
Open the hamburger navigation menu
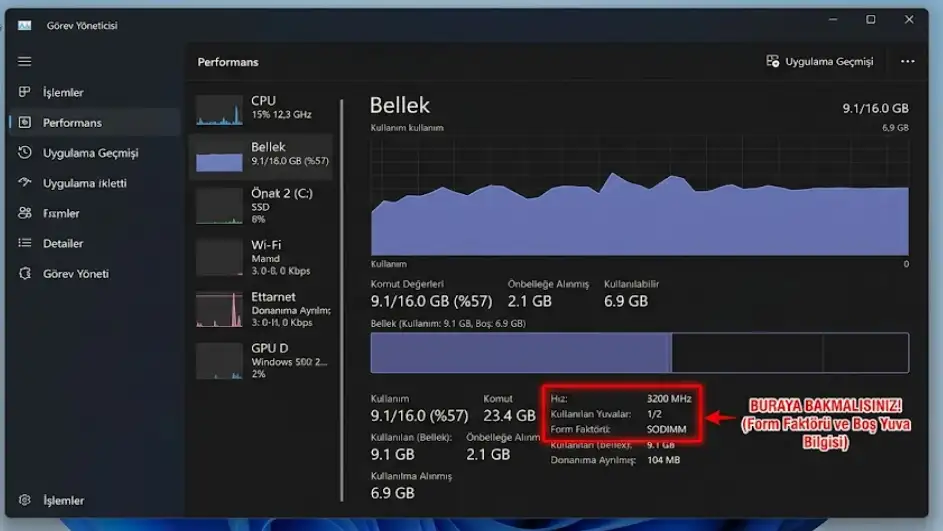point(25,61)
